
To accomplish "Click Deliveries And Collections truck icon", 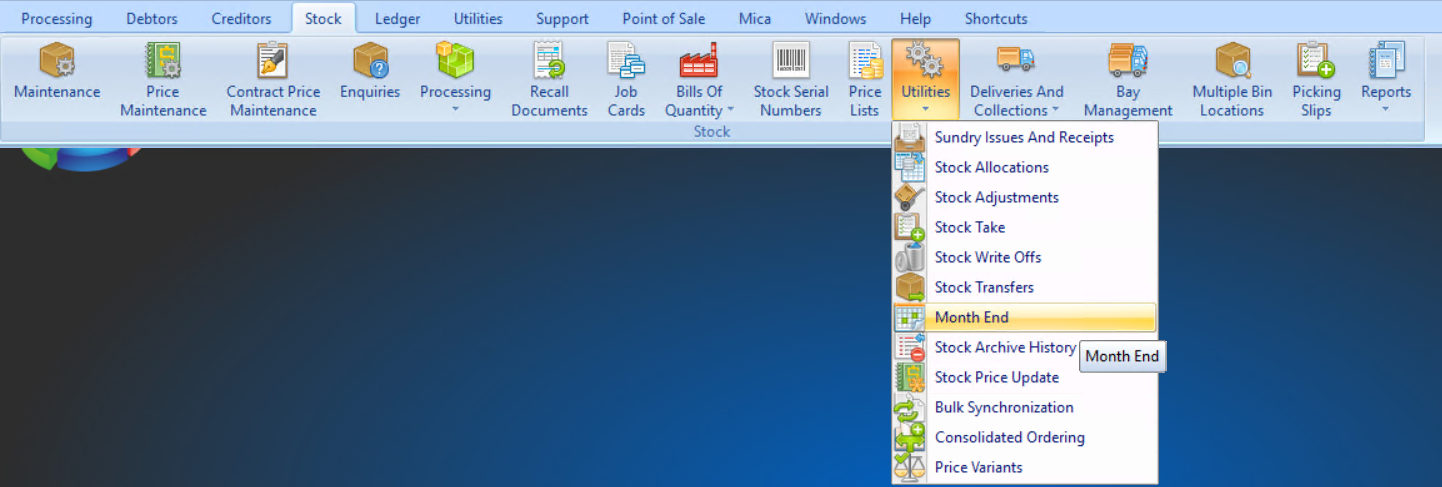I will pos(1016,60).
